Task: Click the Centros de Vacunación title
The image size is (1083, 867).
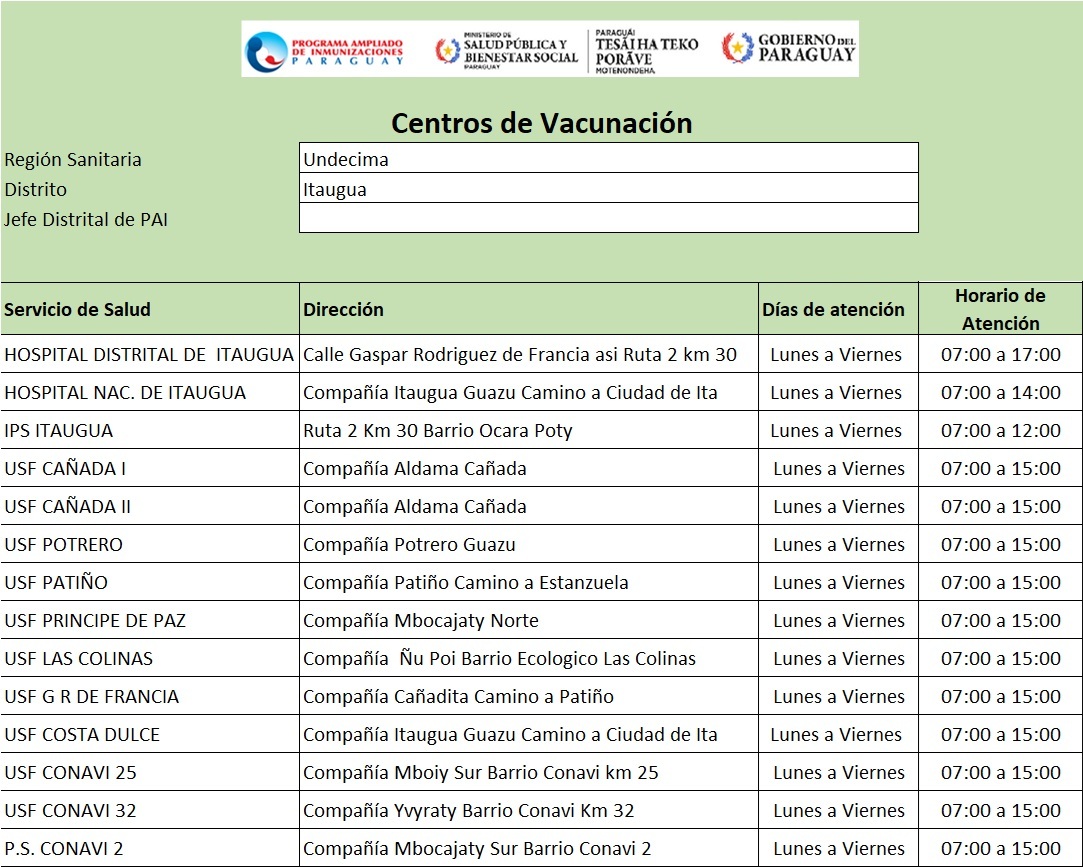Action: (541, 123)
